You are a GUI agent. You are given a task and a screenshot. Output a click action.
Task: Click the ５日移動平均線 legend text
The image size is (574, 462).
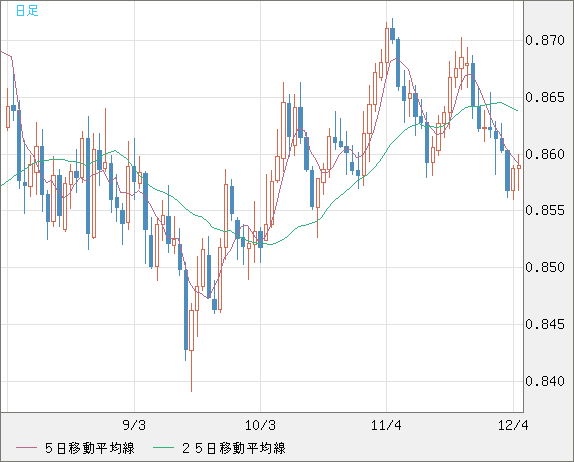point(90,448)
